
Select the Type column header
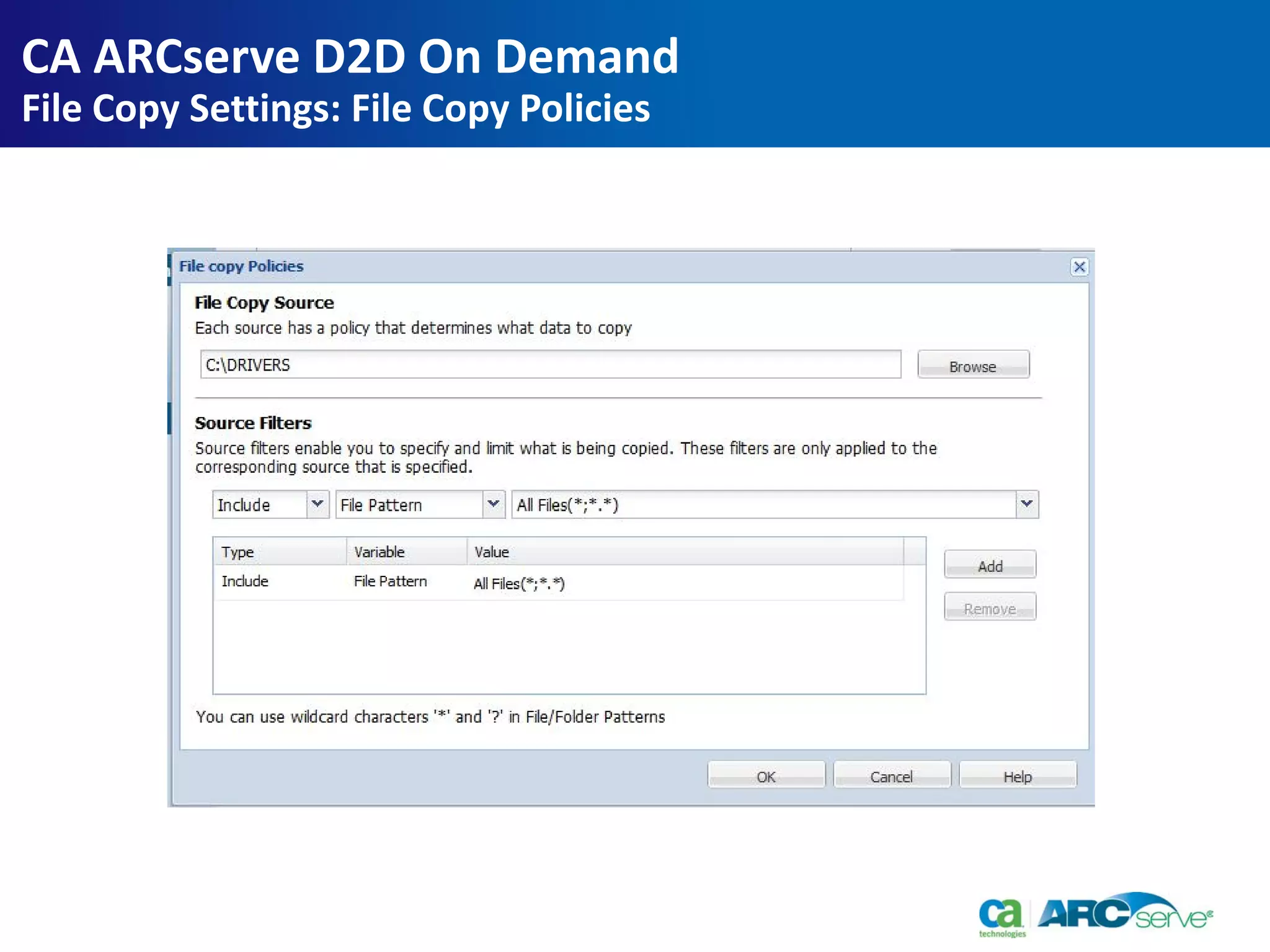pyautogui.click(x=280, y=552)
